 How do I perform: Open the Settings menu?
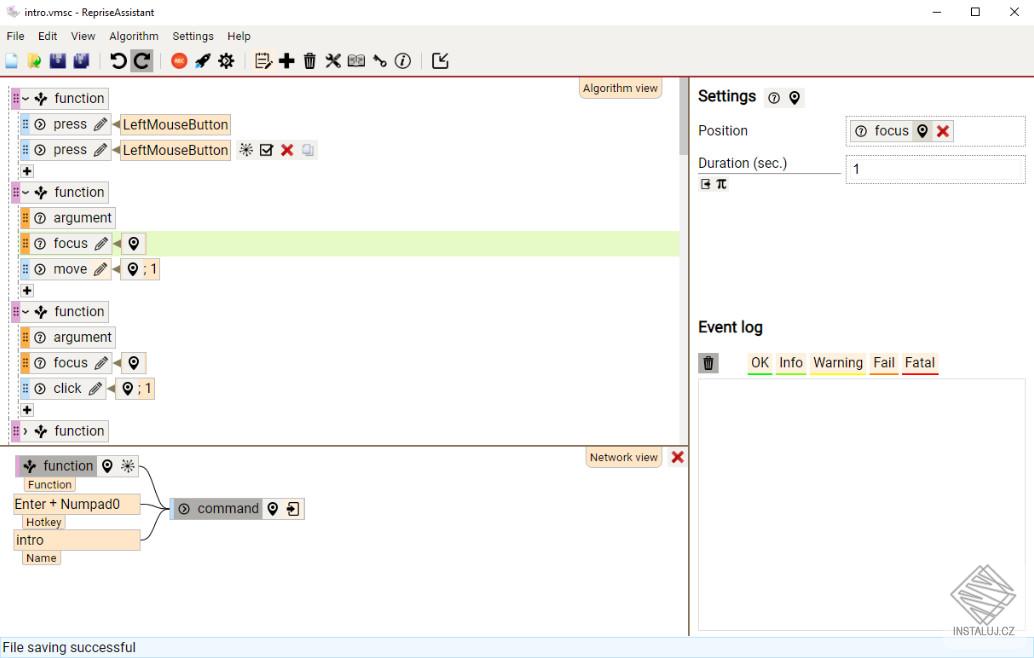(193, 36)
